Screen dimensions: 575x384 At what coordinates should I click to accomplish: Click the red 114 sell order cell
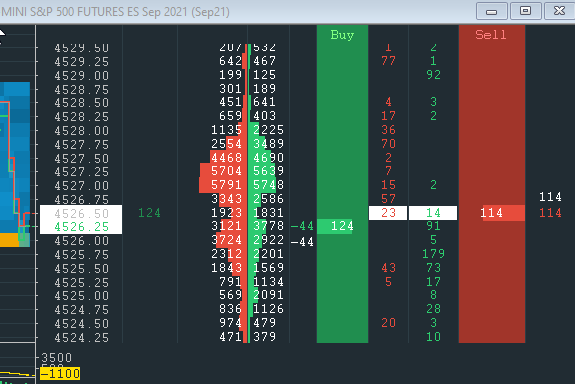(503, 213)
